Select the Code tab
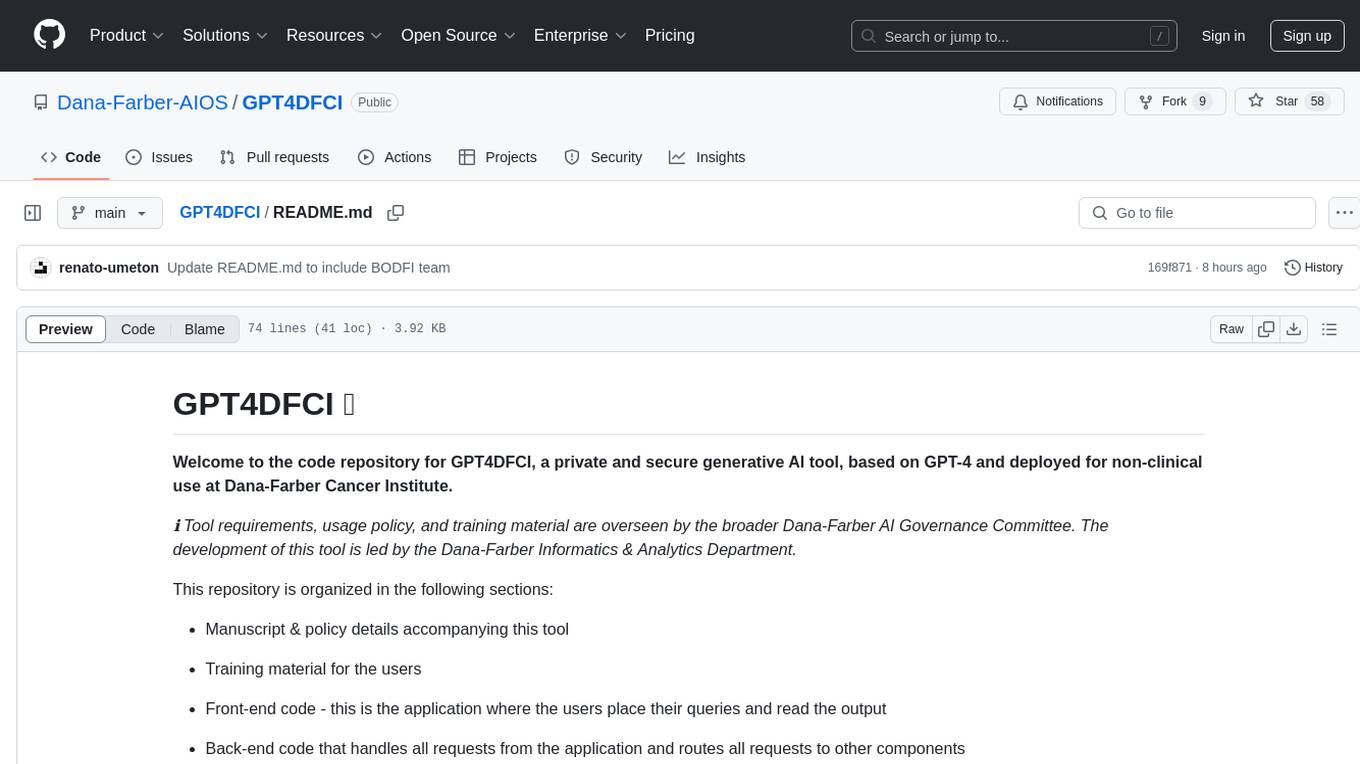The height and width of the screenshot is (764, 1360). [71, 157]
